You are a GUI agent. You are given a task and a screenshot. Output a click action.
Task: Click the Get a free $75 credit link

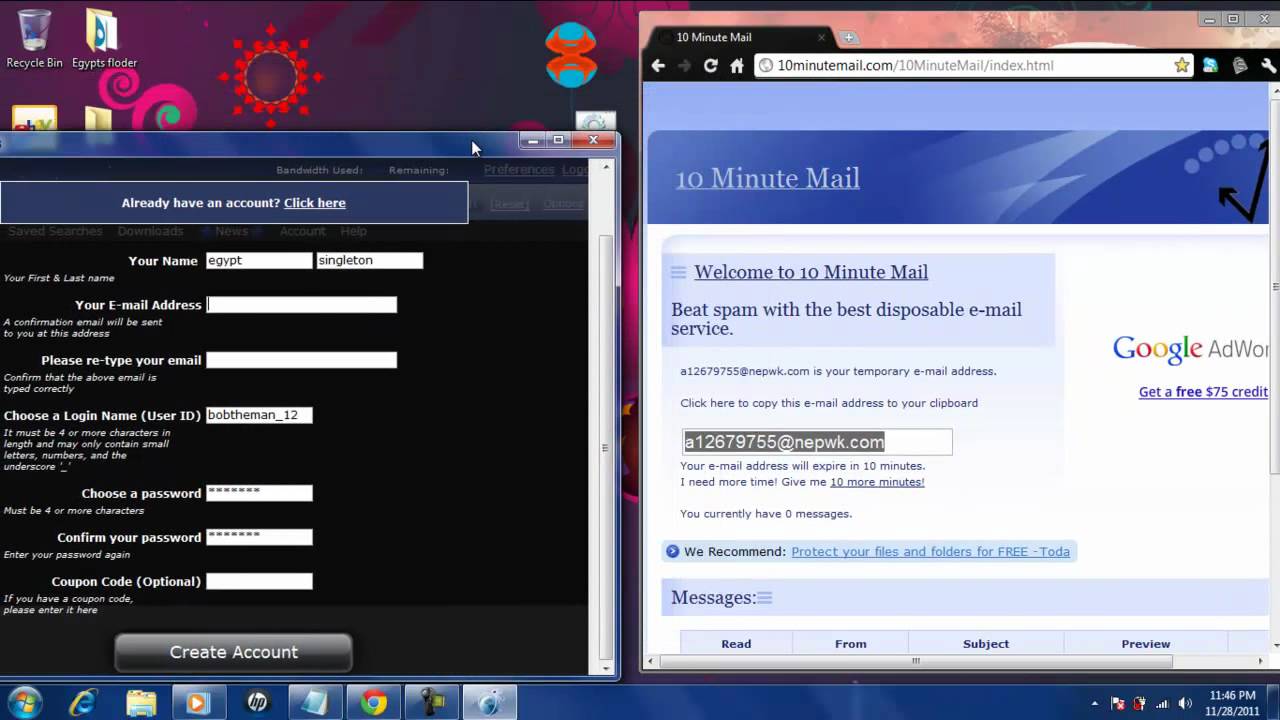tap(1203, 392)
